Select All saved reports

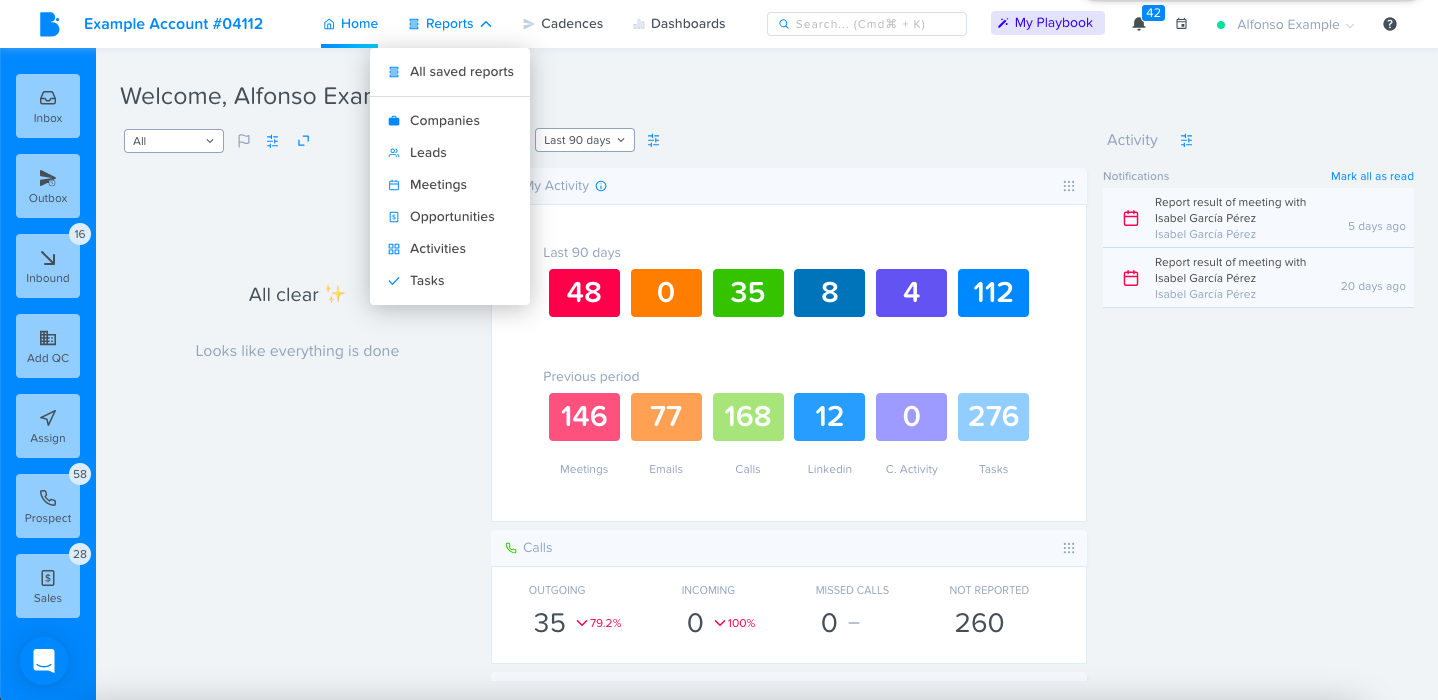click(x=450, y=72)
